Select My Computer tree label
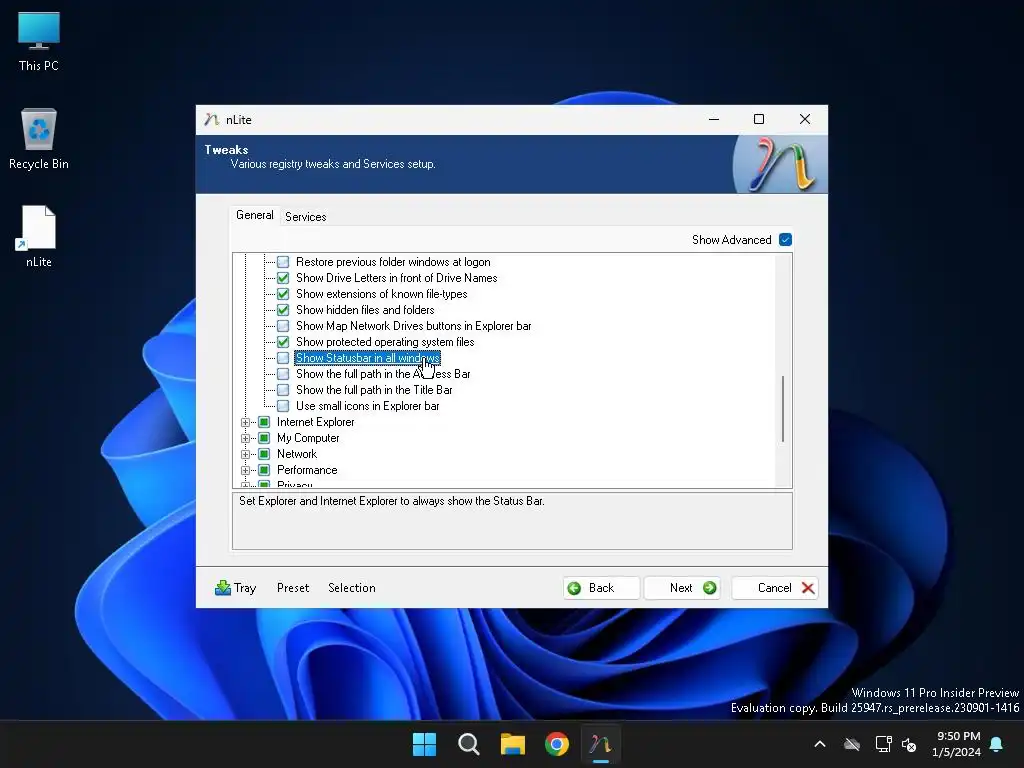The height and width of the screenshot is (768, 1024). coord(308,438)
